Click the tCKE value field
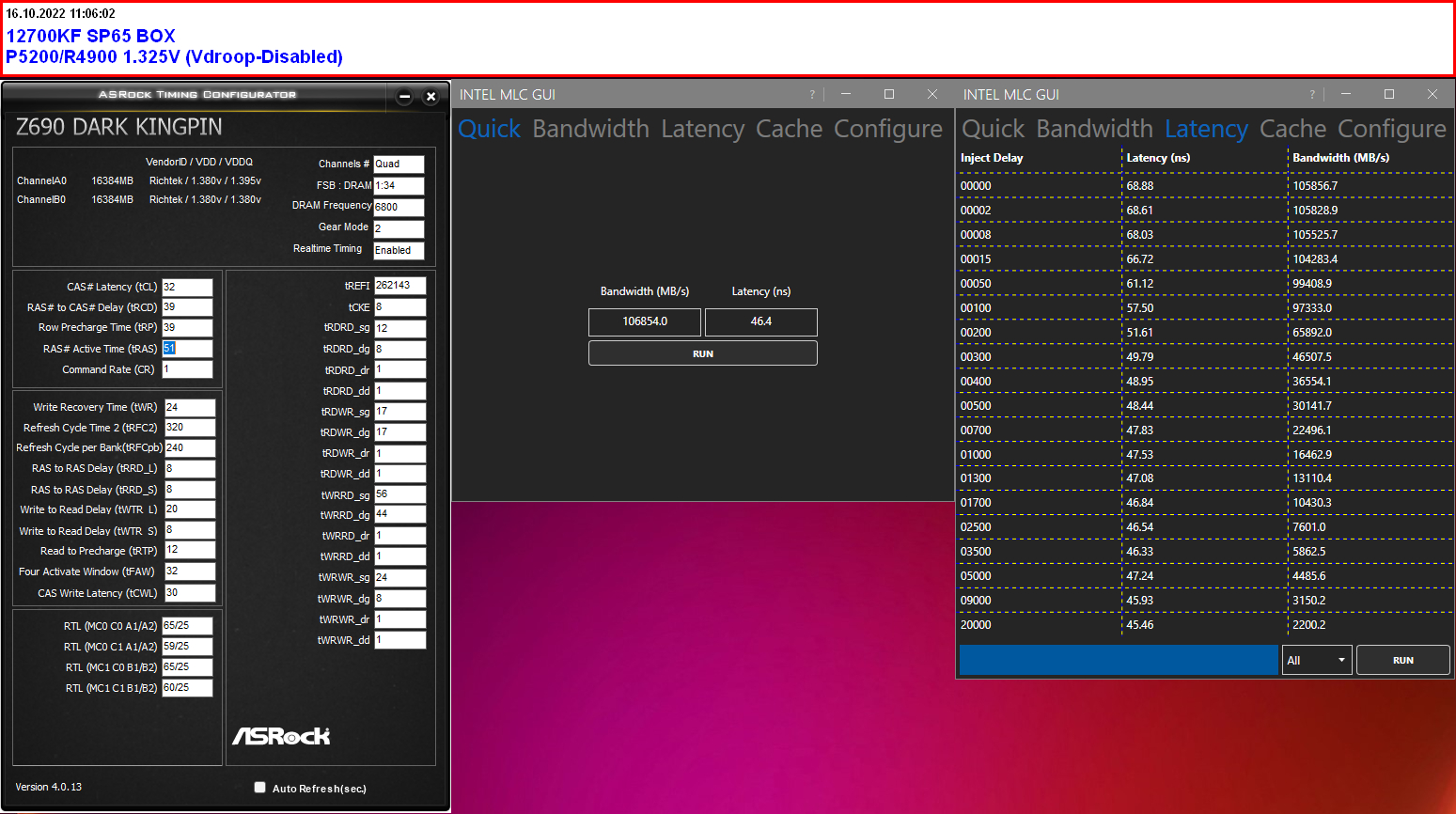This screenshot has height=814, width=1456. [399, 307]
